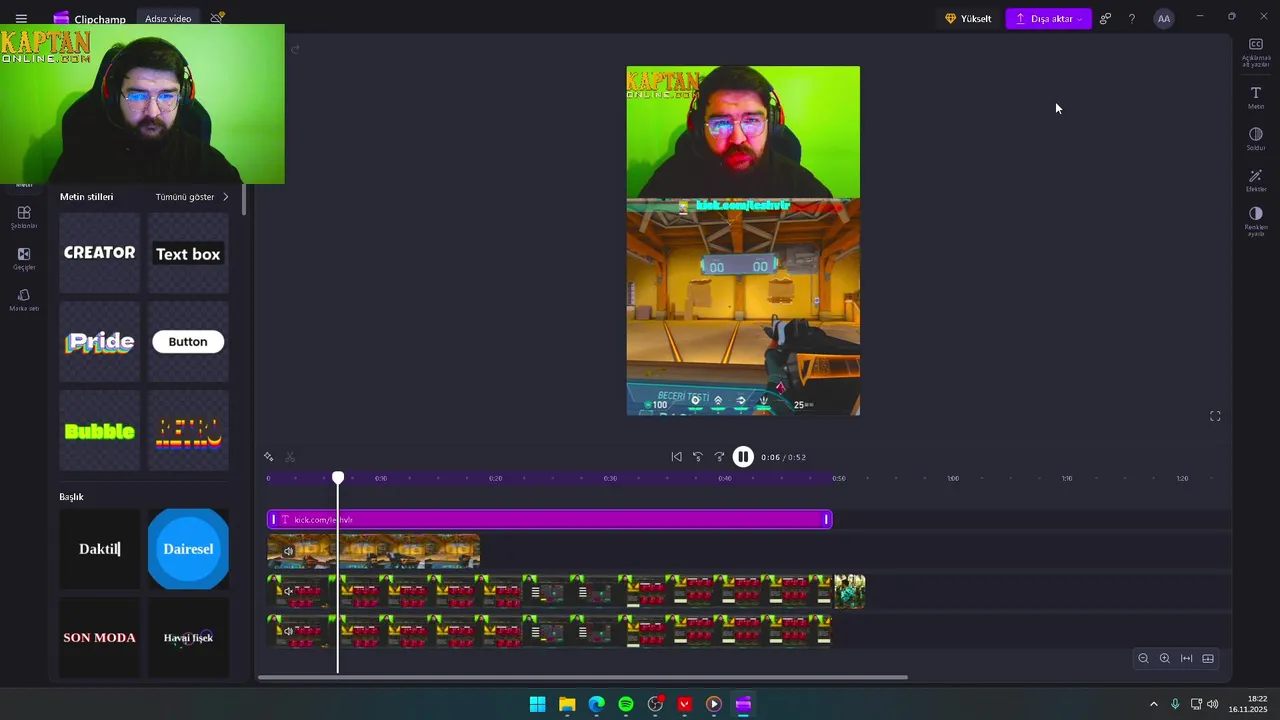Open the Metin text properties panel
The height and width of the screenshot is (720, 1280).
[1255, 98]
